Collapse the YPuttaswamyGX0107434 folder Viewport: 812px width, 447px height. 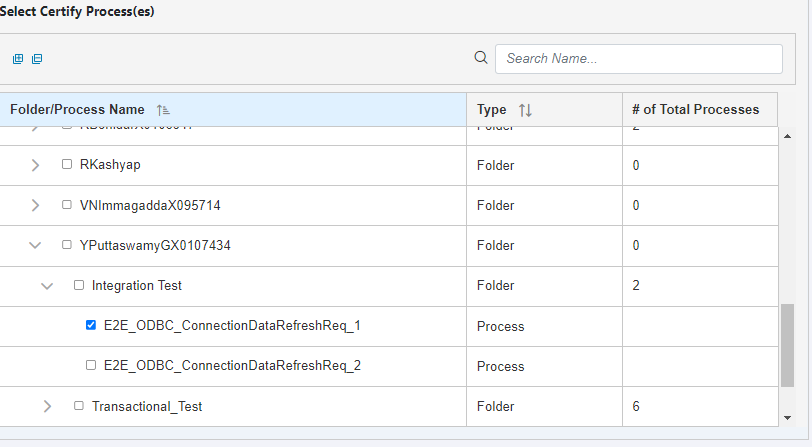[36, 245]
